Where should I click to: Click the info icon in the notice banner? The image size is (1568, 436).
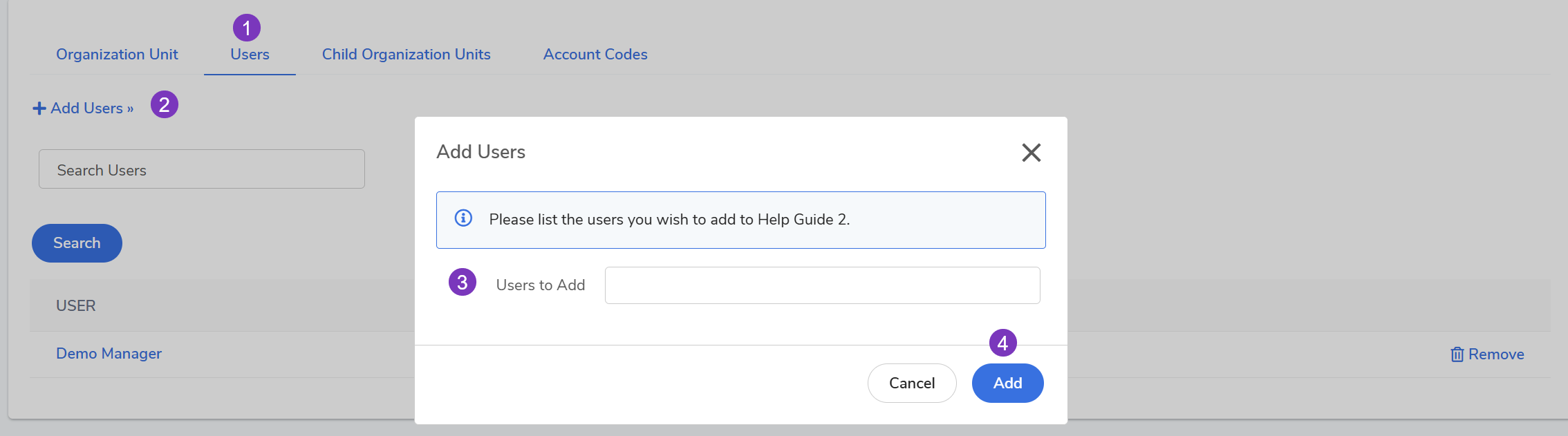coord(463,218)
